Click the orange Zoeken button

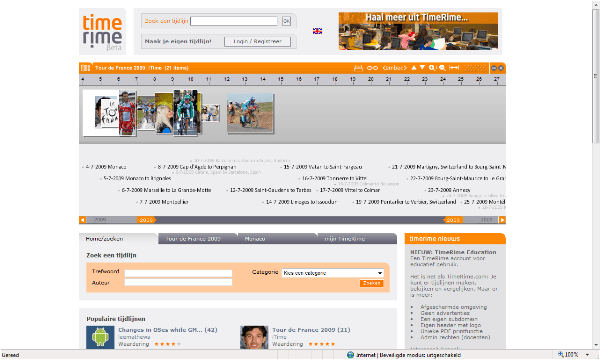point(371,283)
